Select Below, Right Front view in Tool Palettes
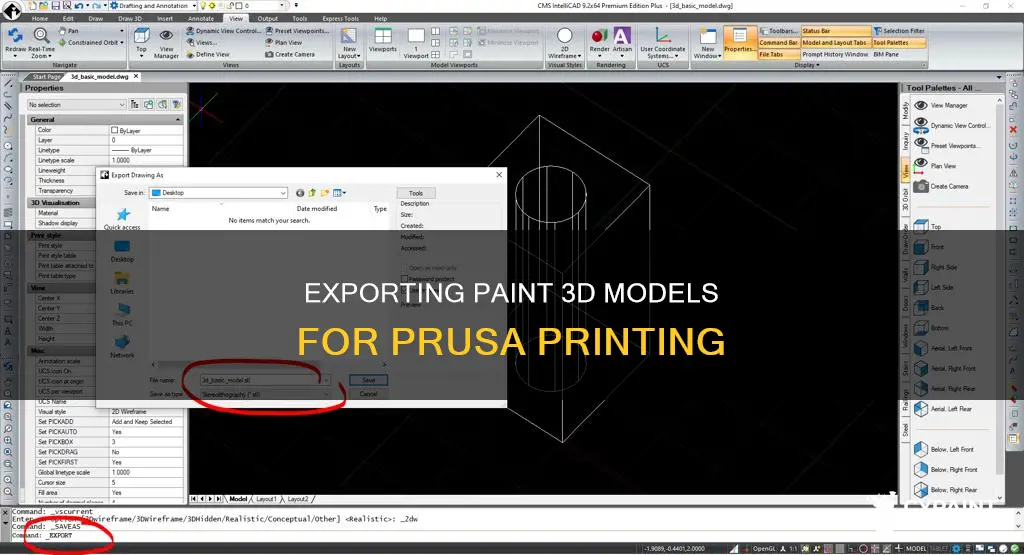 click(x=946, y=469)
